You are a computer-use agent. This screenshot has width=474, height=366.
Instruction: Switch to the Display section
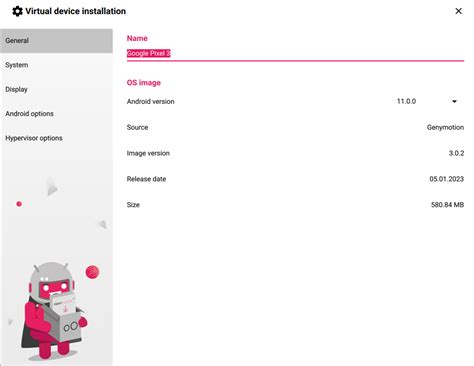(56, 89)
